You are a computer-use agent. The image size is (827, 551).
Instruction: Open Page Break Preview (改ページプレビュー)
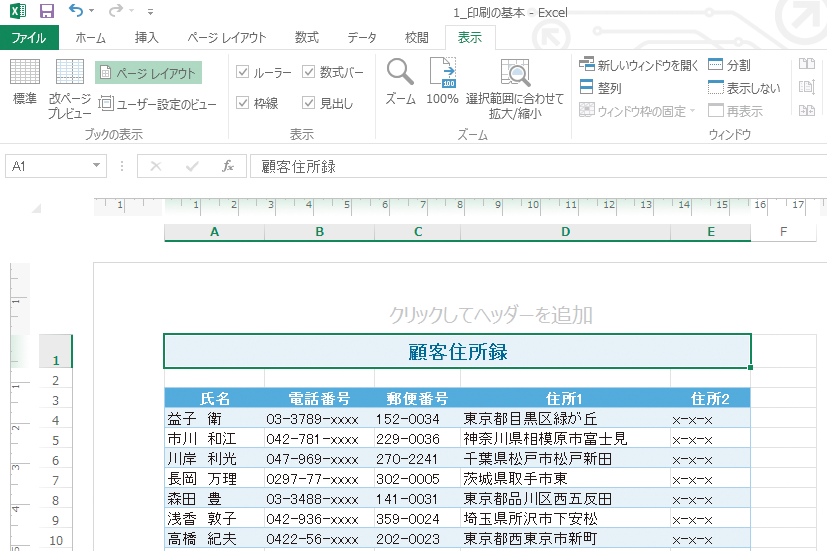70,89
